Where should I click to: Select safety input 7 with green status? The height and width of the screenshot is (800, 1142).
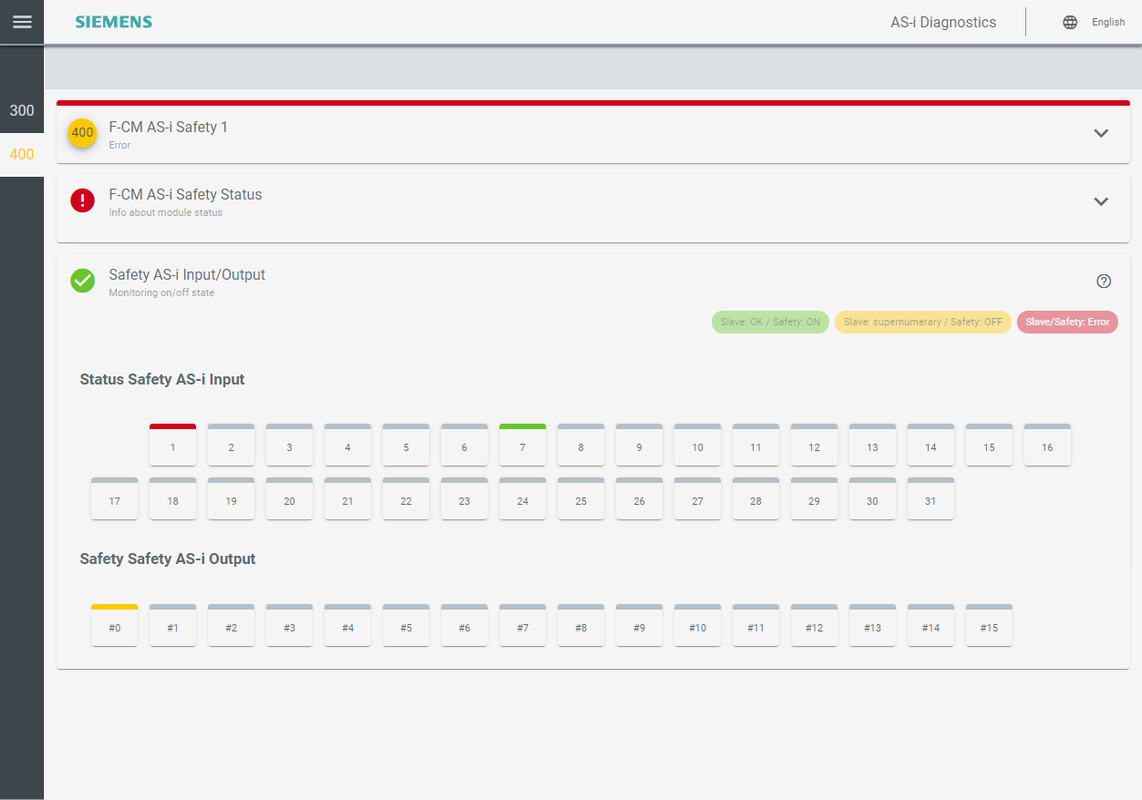pyautogui.click(x=522, y=444)
